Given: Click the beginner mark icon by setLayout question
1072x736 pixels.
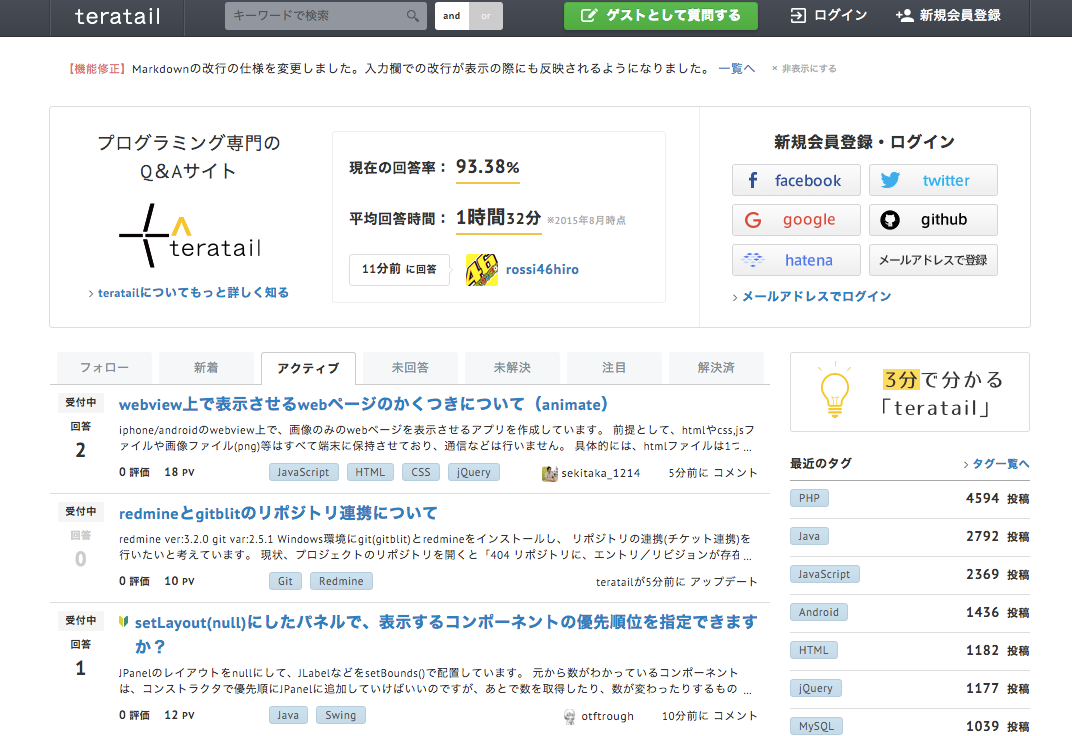Looking at the screenshot, I should point(124,621).
